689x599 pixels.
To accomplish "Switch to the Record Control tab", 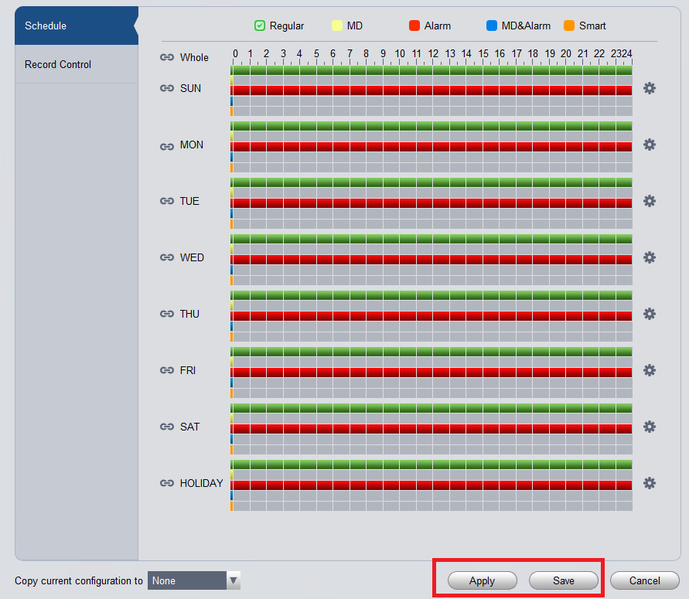I will [76, 64].
